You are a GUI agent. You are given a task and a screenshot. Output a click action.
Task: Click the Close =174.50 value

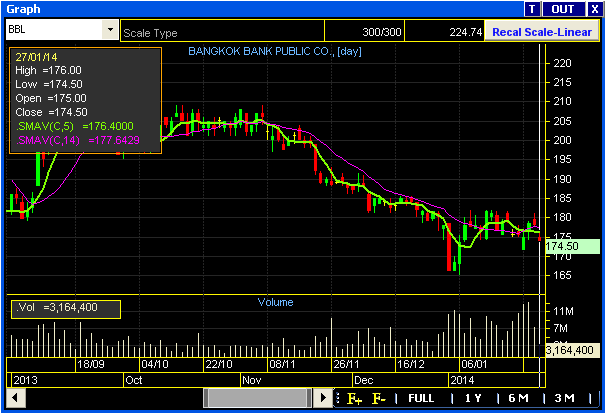(x=51, y=112)
